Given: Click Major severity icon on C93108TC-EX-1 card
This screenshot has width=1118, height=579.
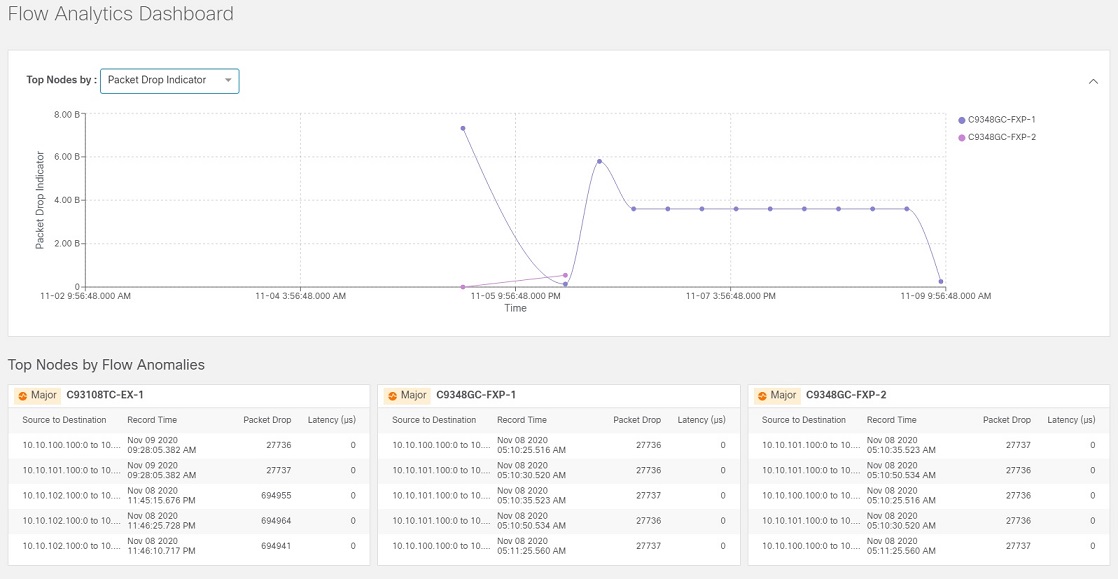Looking at the screenshot, I should click(21, 395).
